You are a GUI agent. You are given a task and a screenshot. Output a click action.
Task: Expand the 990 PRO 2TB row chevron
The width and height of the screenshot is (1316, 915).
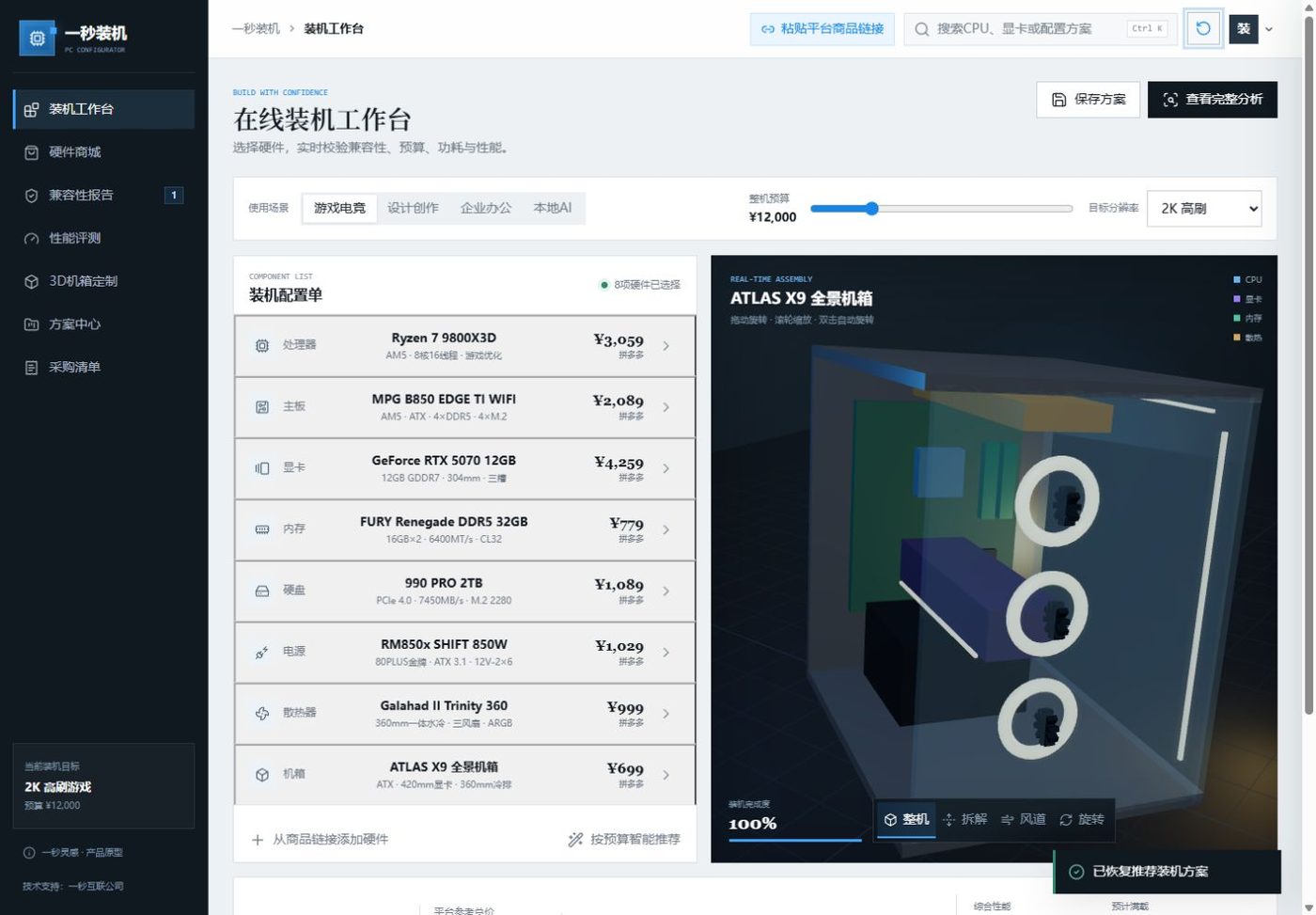coord(666,591)
